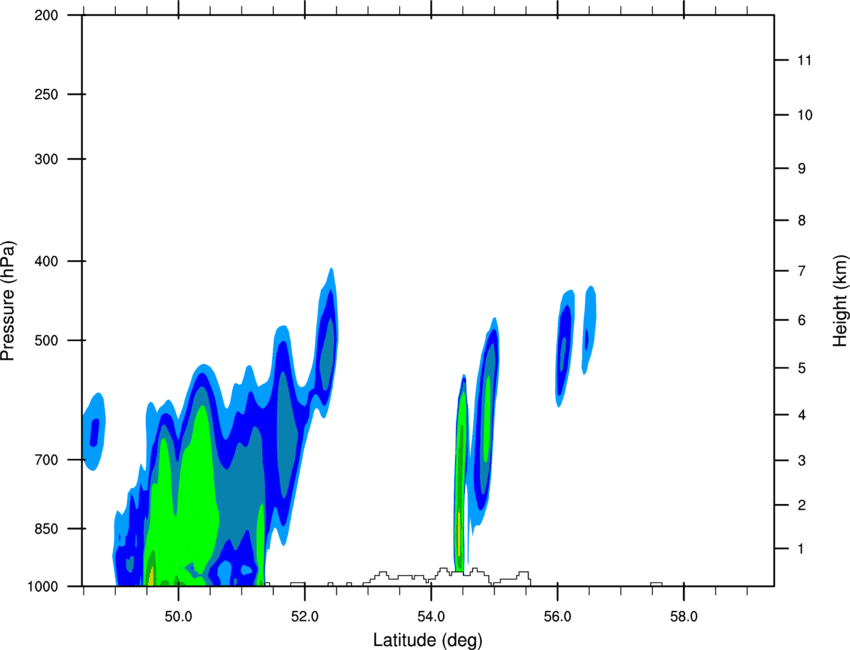Image resolution: width=850 pixels, height=650 pixels.
Task: Click the 'Latitude (deg)' axis title
Action: point(428,640)
